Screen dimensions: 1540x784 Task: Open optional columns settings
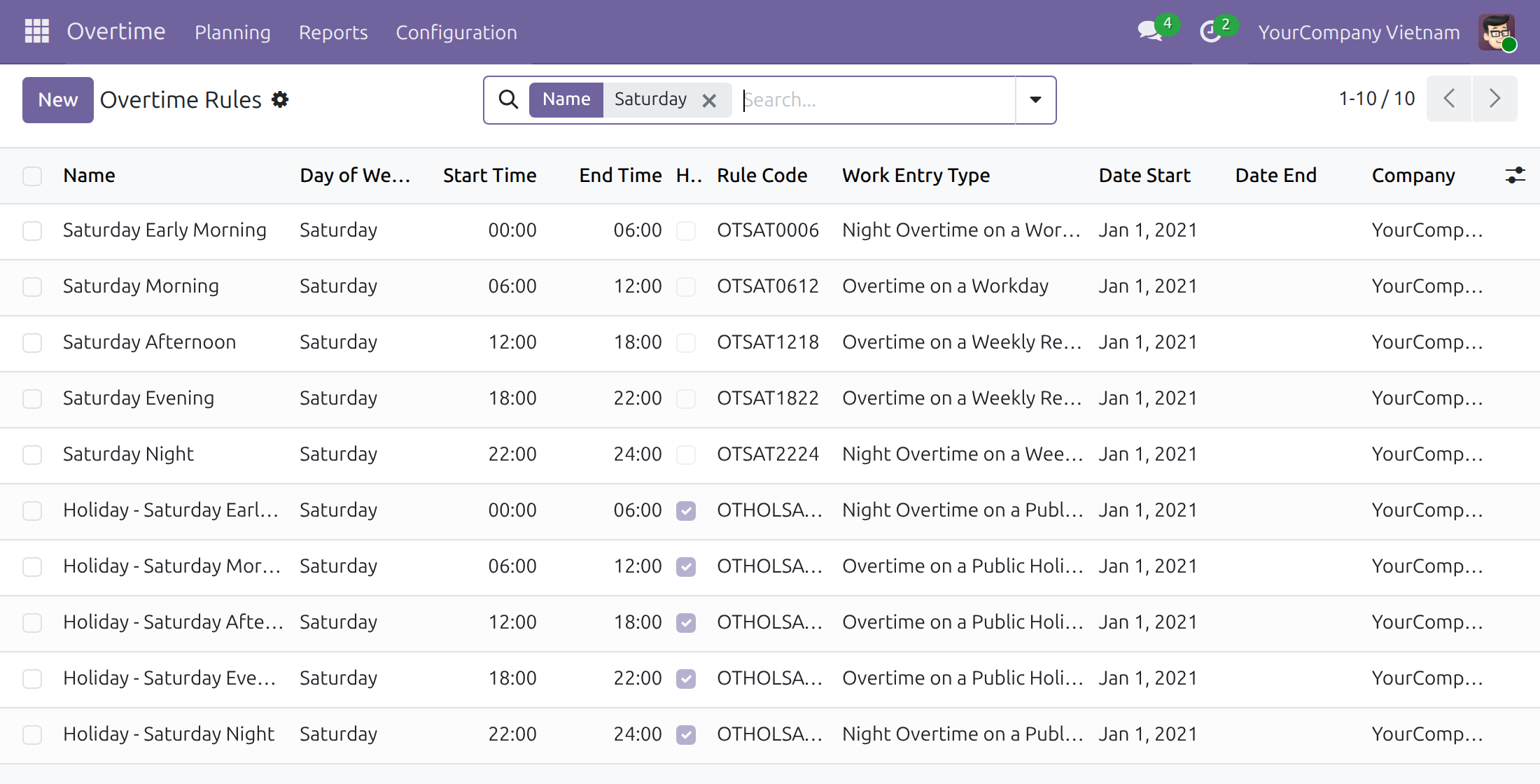(1515, 175)
